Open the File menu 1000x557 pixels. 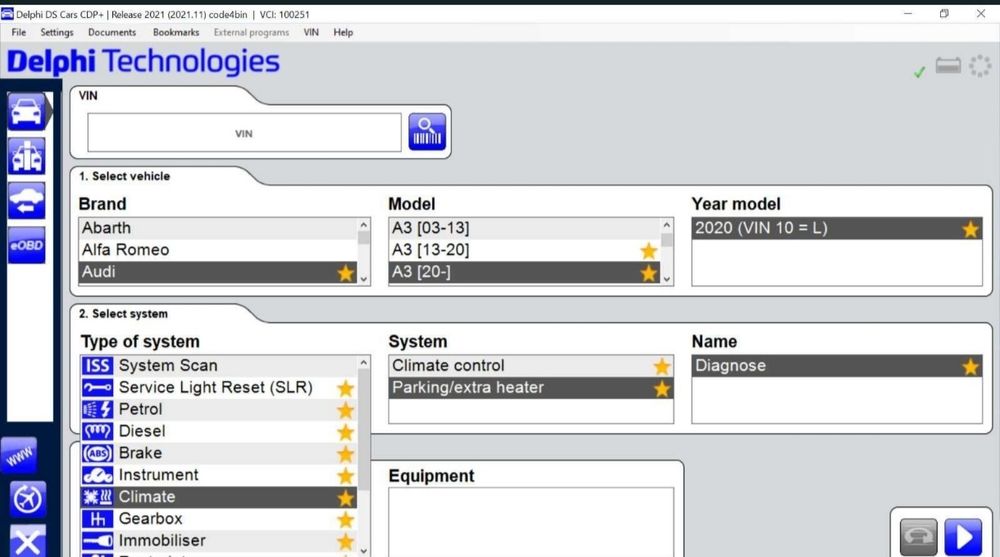pos(18,32)
